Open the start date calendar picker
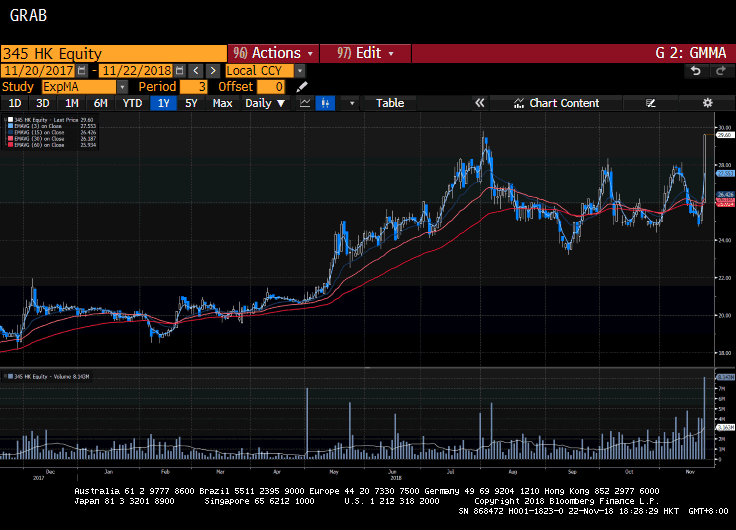The image size is (736, 530). 82,71
